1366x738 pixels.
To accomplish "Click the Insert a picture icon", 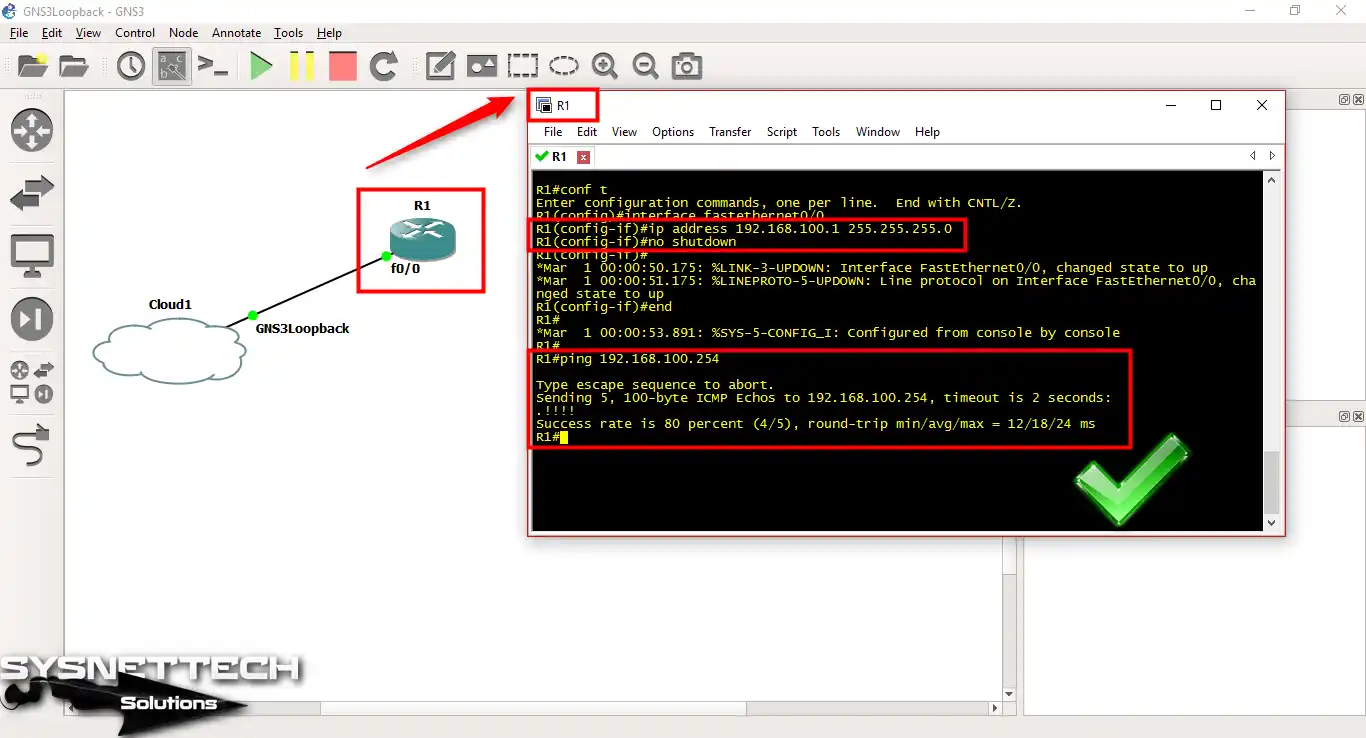I will click(482, 66).
